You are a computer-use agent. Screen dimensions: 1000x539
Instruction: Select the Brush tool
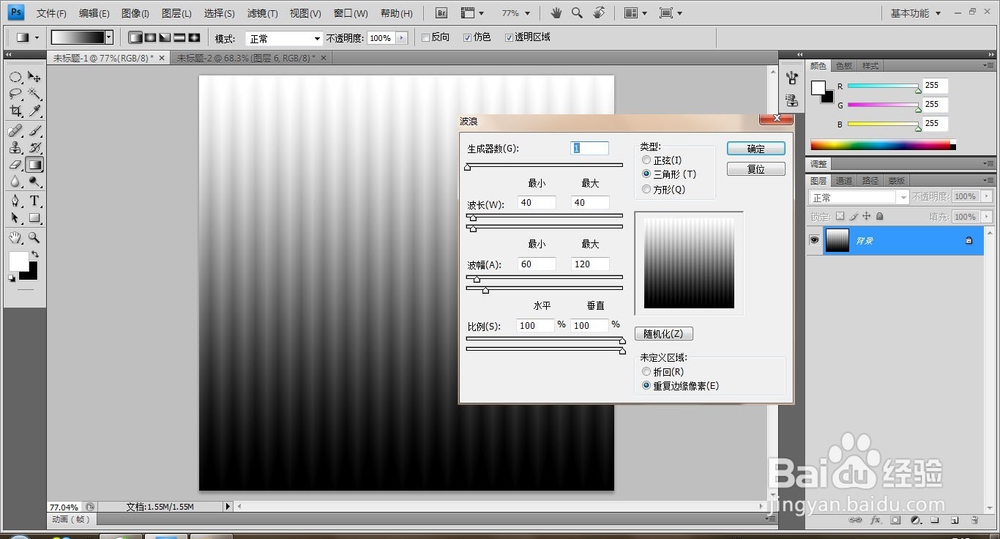(34, 131)
